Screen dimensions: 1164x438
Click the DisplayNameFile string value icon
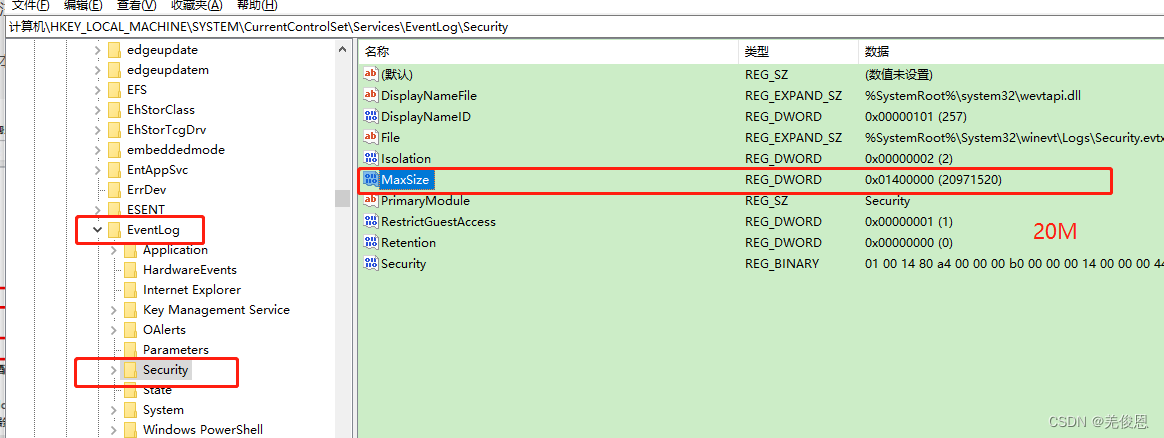pos(370,95)
